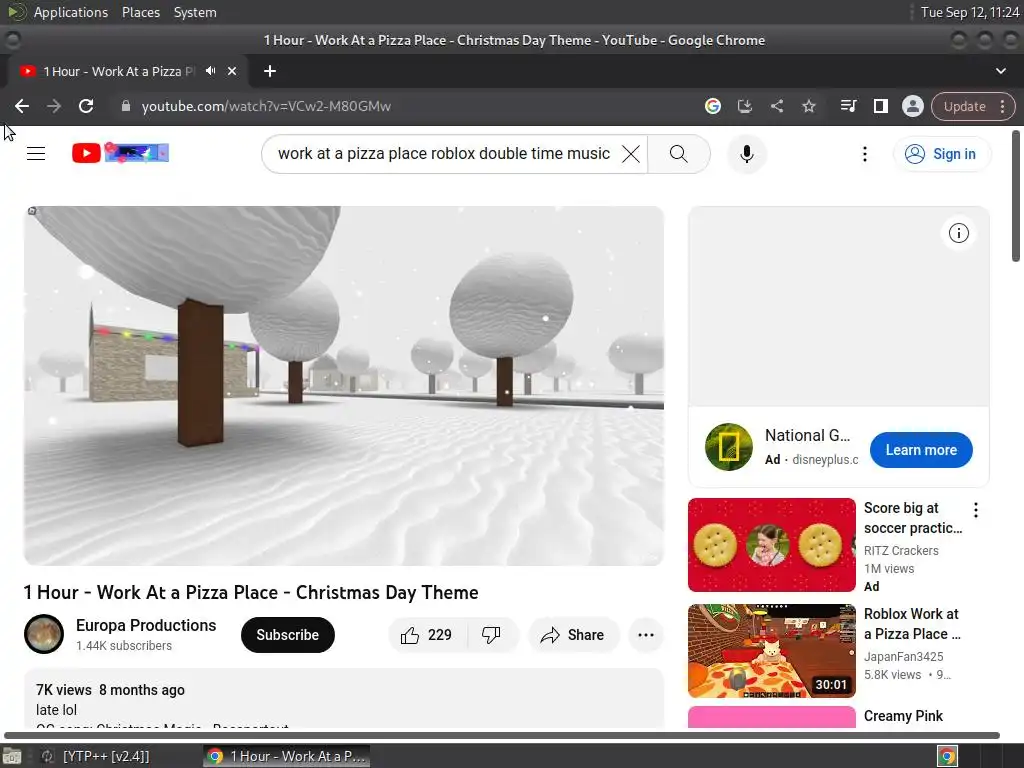Click the National Geographic ad logo
The width and height of the screenshot is (1024, 768).
pyautogui.click(x=729, y=447)
